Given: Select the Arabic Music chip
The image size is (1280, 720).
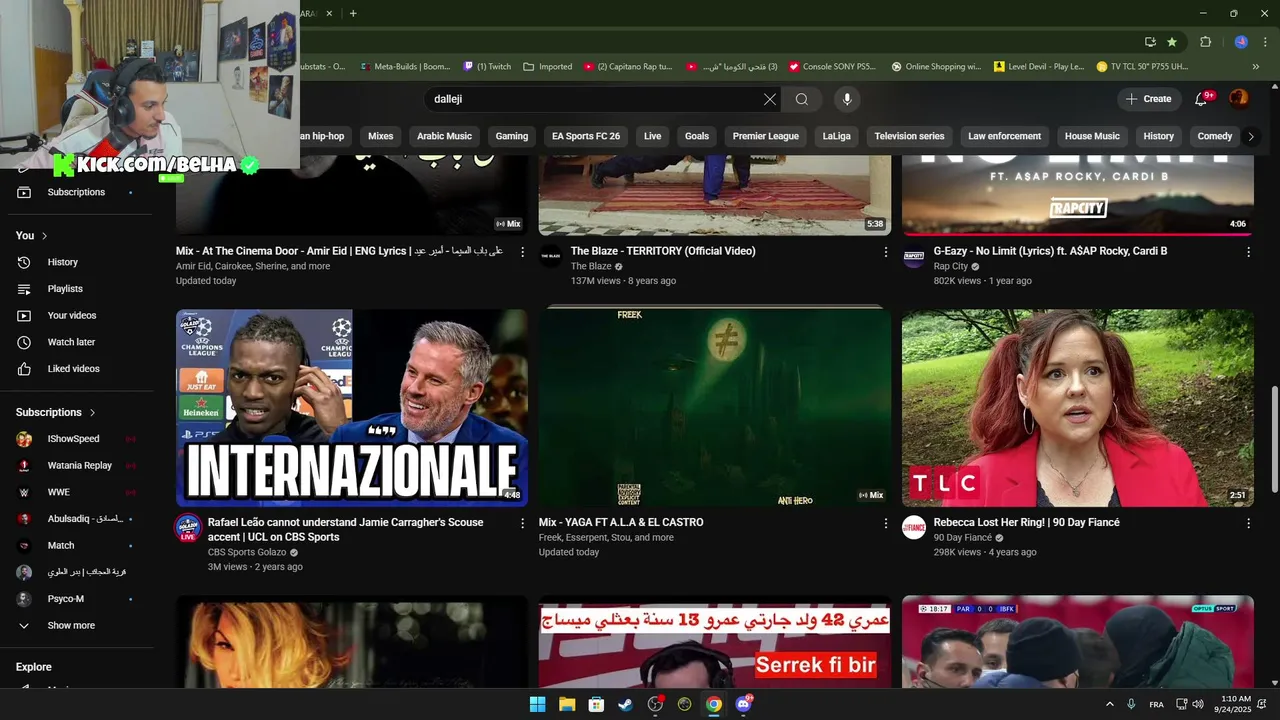Looking at the screenshot, I should coord(444,136).
